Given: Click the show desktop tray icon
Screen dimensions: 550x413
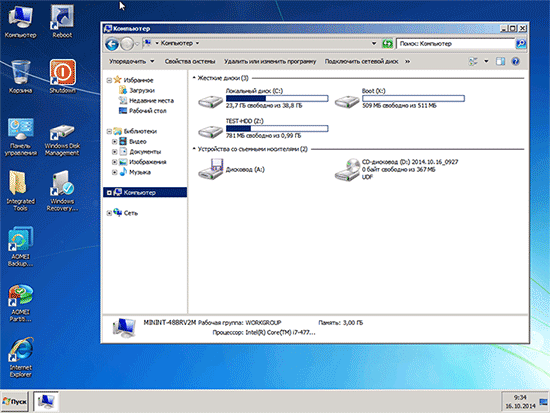Looking at the screenshot, I should 543,401.
